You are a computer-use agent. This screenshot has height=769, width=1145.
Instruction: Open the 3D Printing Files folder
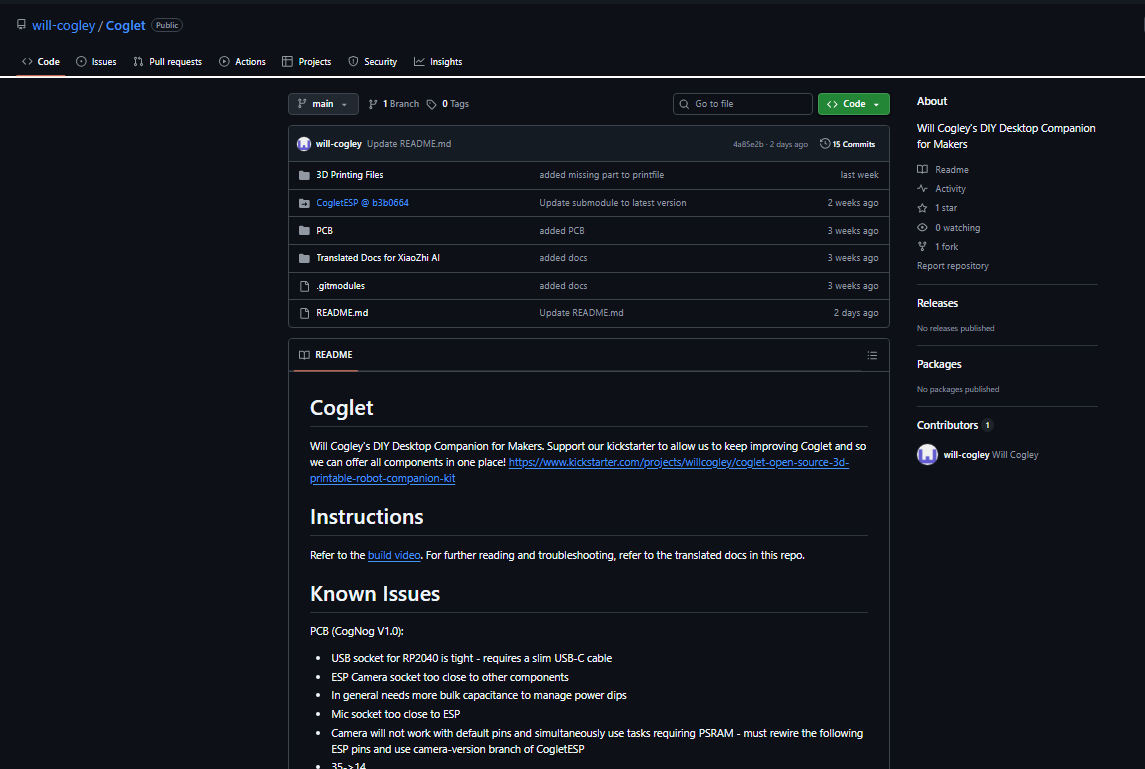tap(350, 175)
